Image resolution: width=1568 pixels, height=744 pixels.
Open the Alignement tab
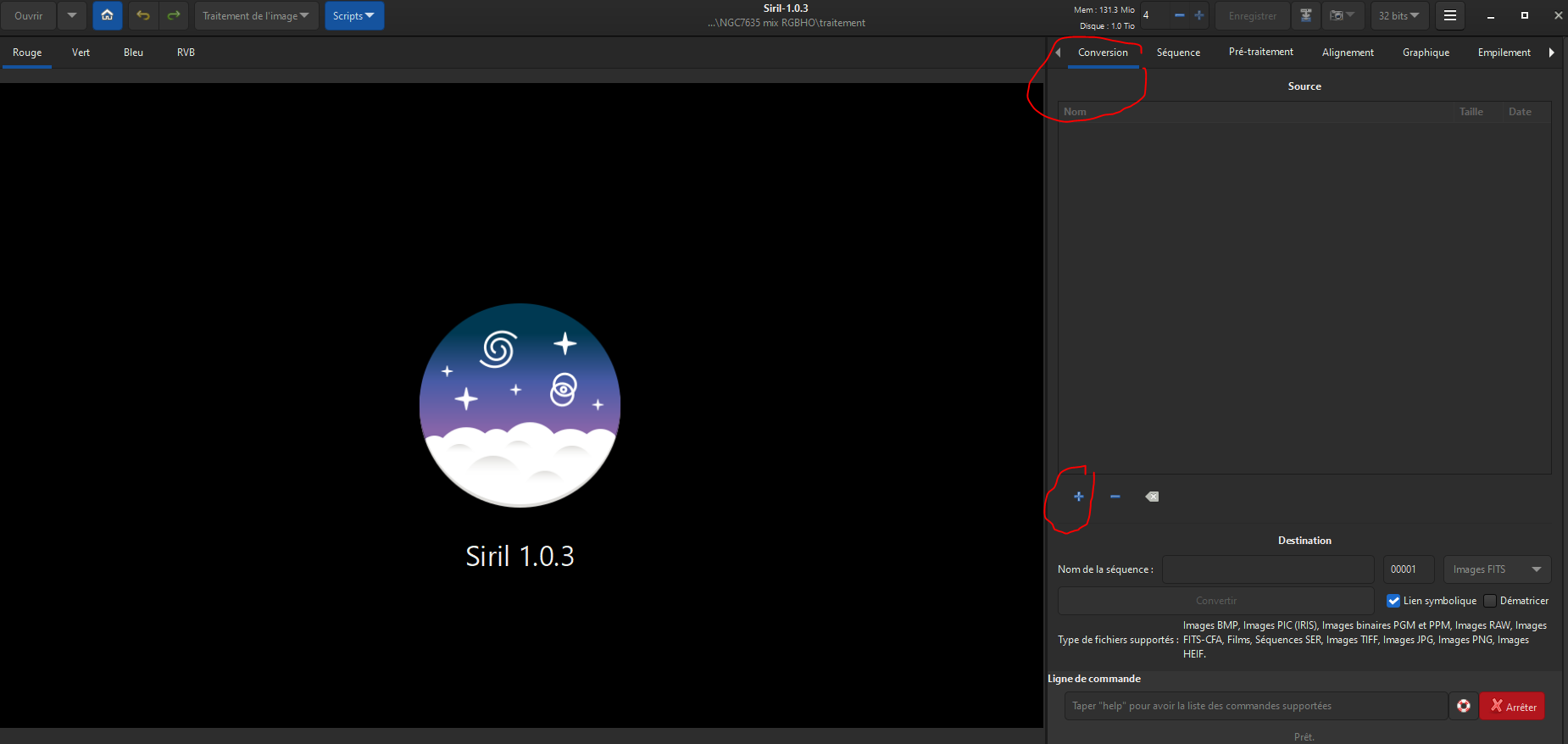(1348, 53)
